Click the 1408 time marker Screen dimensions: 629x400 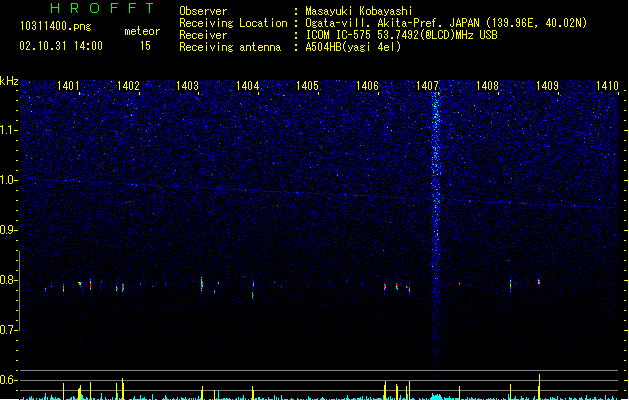click(487, 86)
